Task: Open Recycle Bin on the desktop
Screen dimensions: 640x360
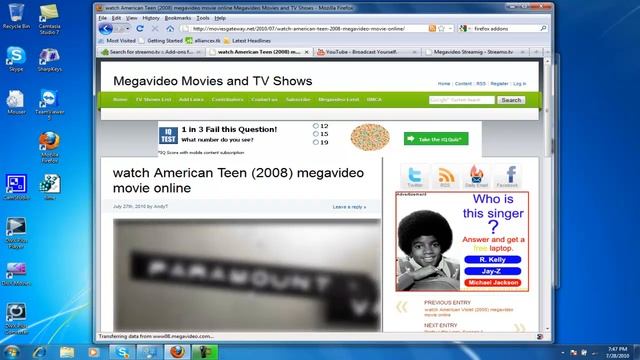Action: click(x=16, y=16)
